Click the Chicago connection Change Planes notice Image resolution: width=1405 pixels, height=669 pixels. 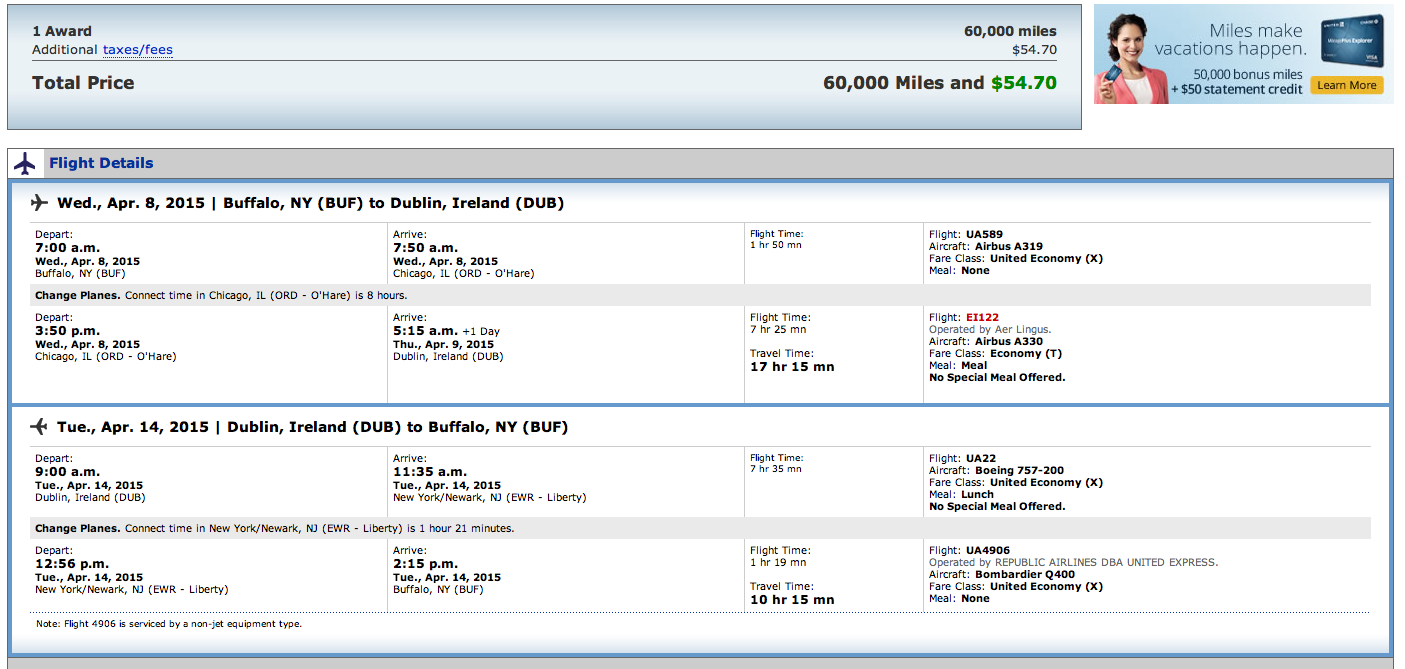point(221,295)
